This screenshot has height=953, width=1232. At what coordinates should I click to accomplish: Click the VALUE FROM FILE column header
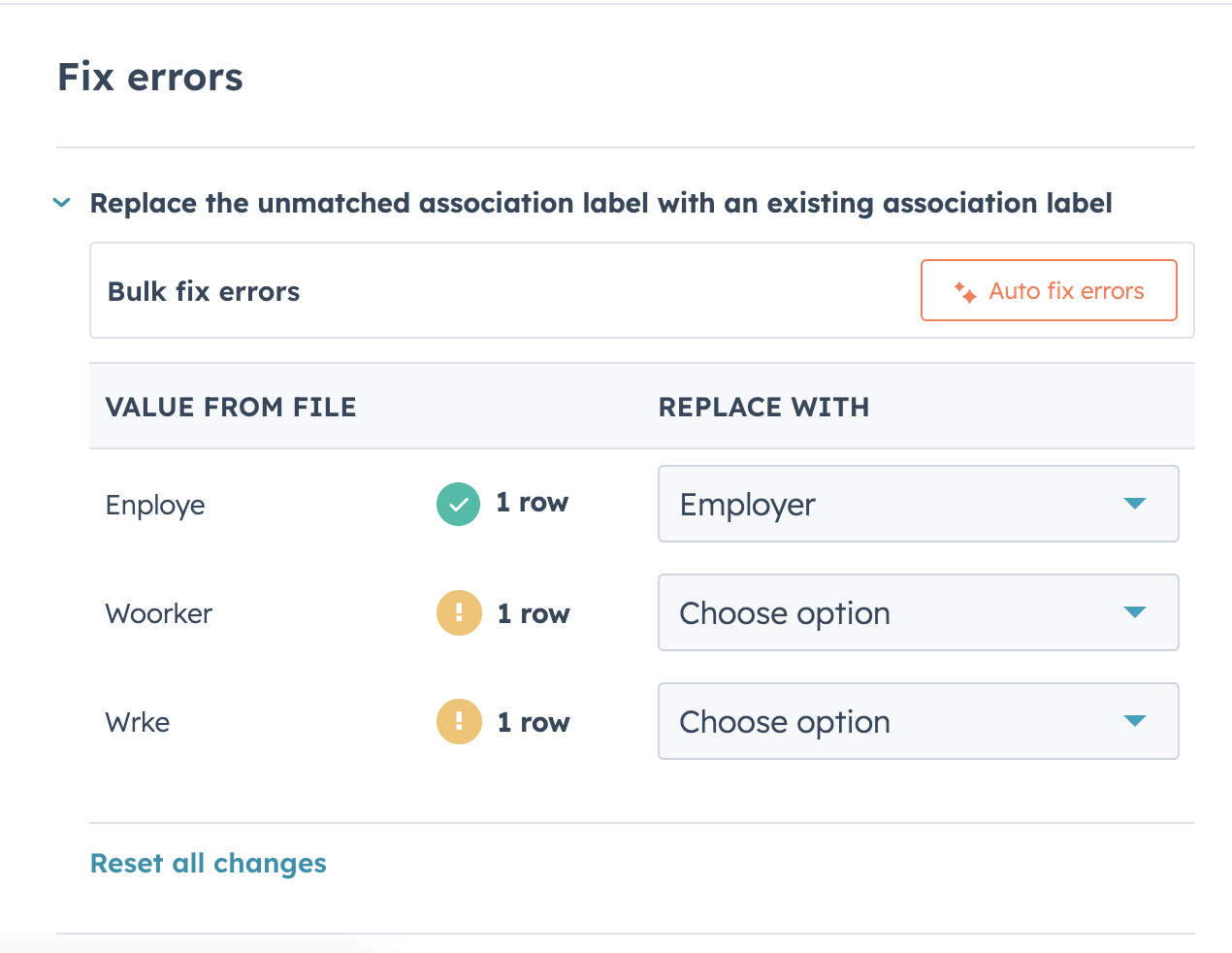pos(231,407)
